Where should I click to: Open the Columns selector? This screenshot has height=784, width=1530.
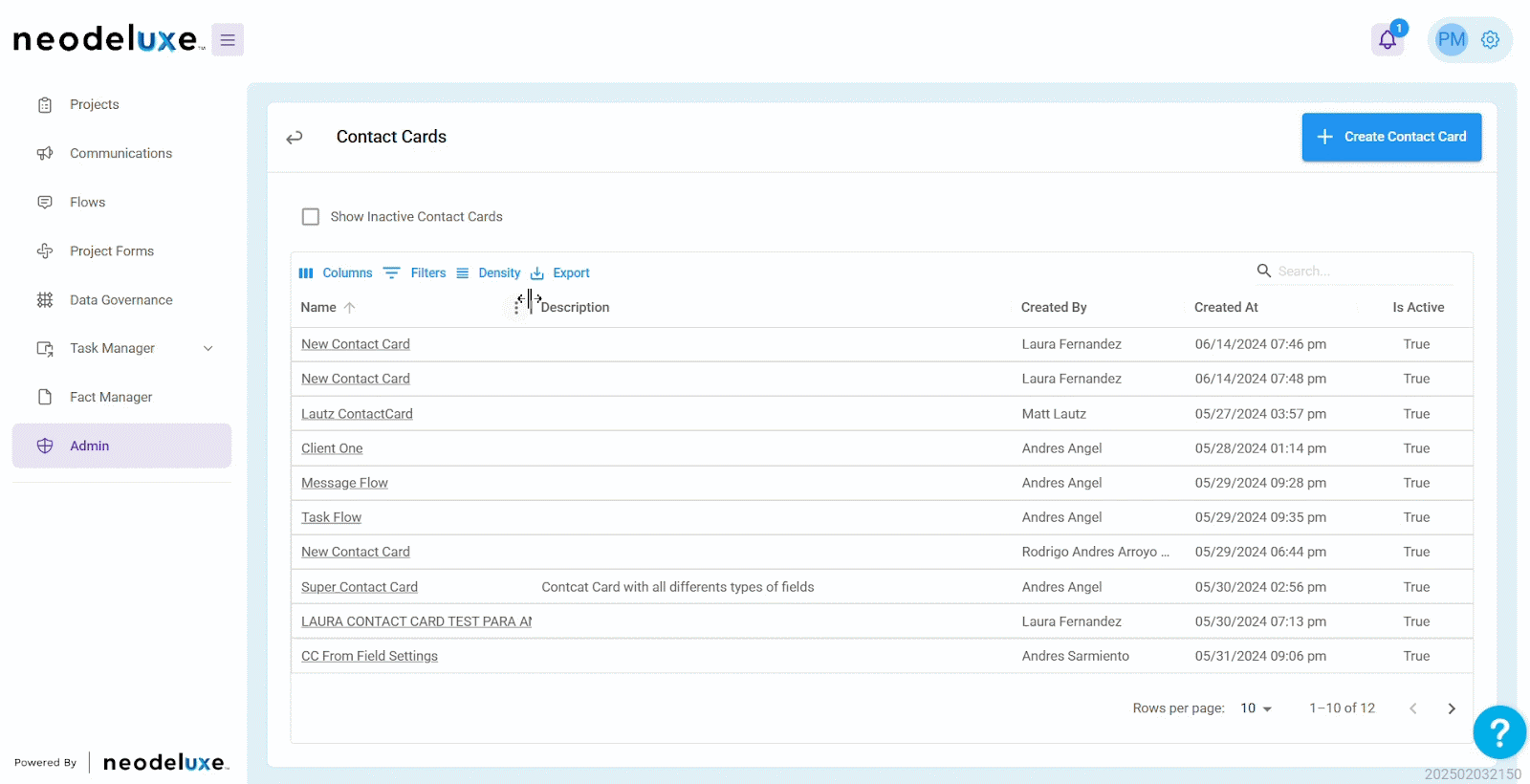(x=336, y=273)
